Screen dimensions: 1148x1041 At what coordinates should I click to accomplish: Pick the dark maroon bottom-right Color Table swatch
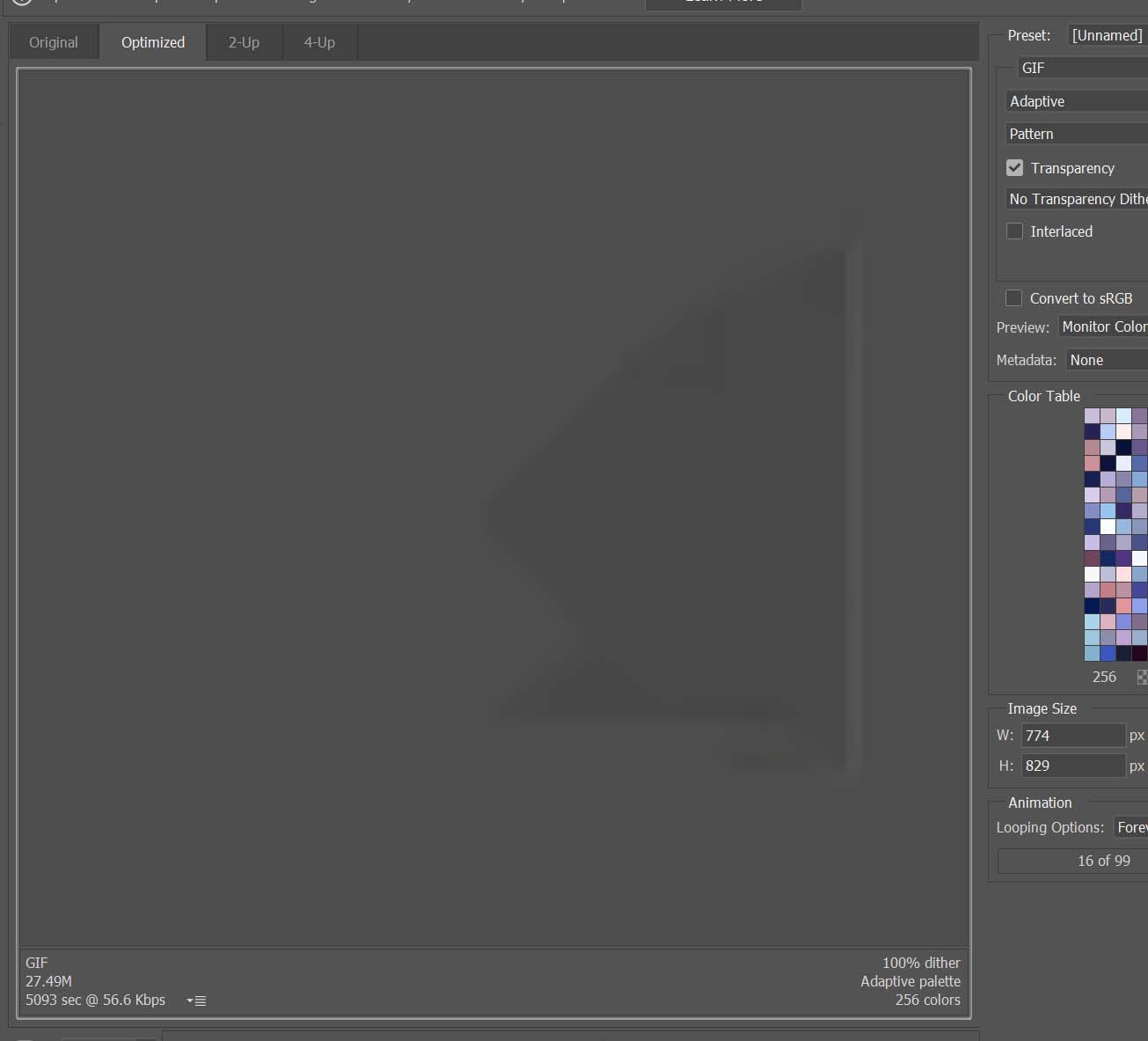1139,653
